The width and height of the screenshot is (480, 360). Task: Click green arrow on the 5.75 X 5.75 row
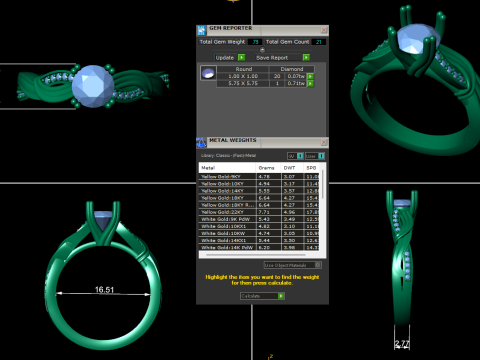click(x=310, y=83)
